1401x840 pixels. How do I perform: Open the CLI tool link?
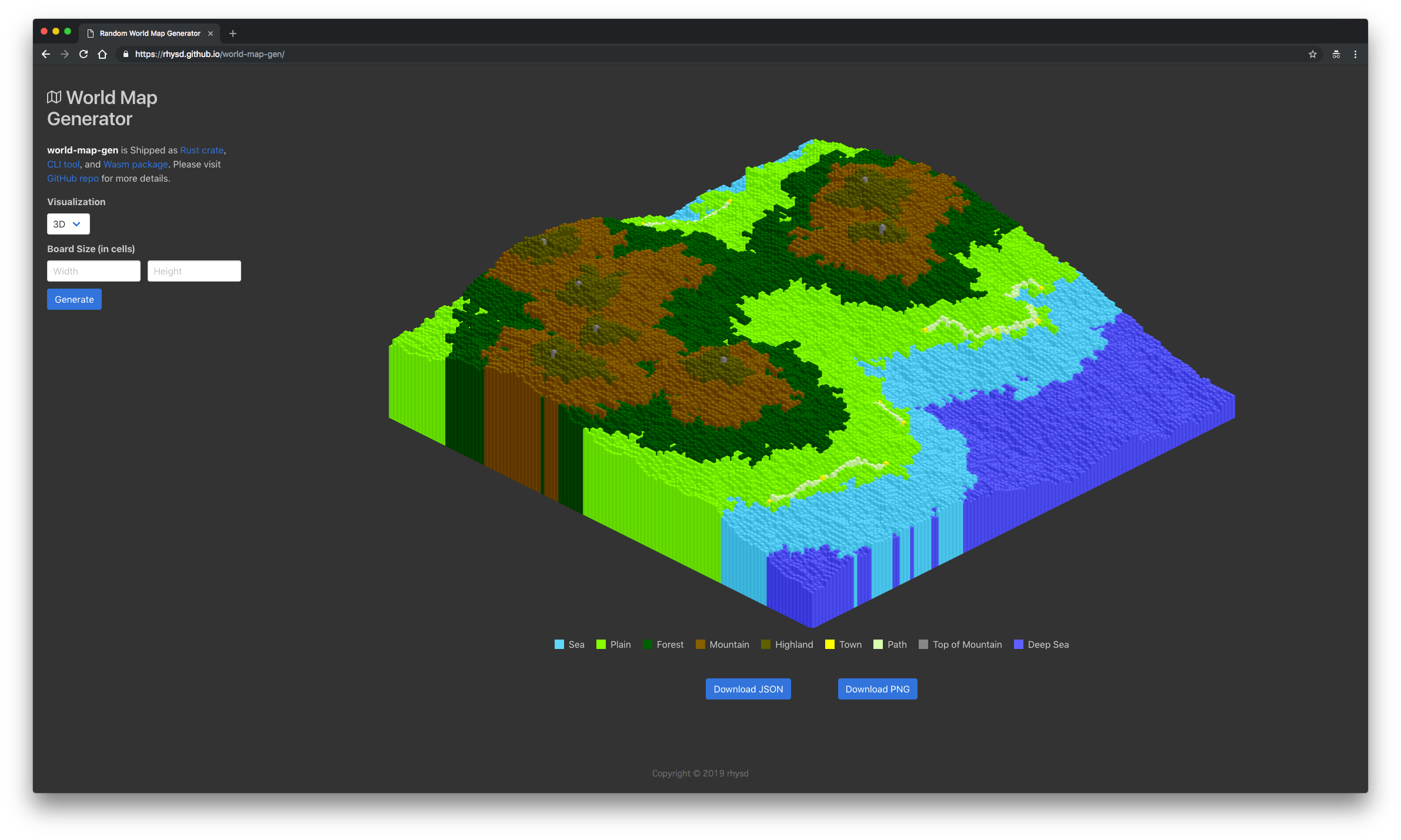click(x=63, y=165)
